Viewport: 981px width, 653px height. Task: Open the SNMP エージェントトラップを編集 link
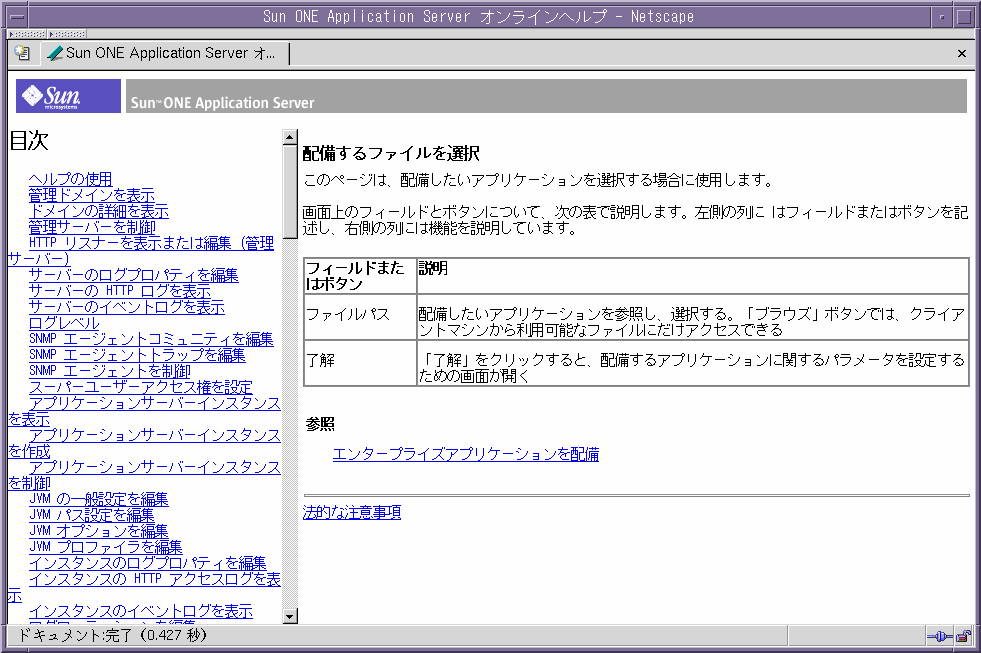[x=137, y=355]
